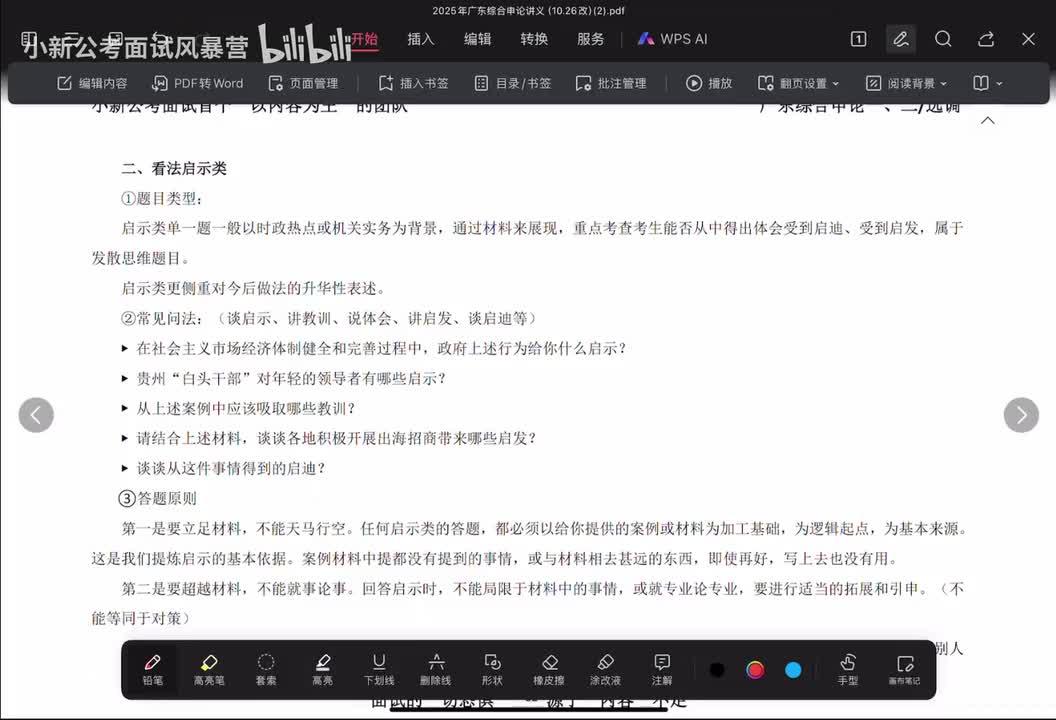Image resolution: width=1056 pixels, height=720 pixels.
Task: Choose the 套索 lasso tool
Action: coord(266,670)
